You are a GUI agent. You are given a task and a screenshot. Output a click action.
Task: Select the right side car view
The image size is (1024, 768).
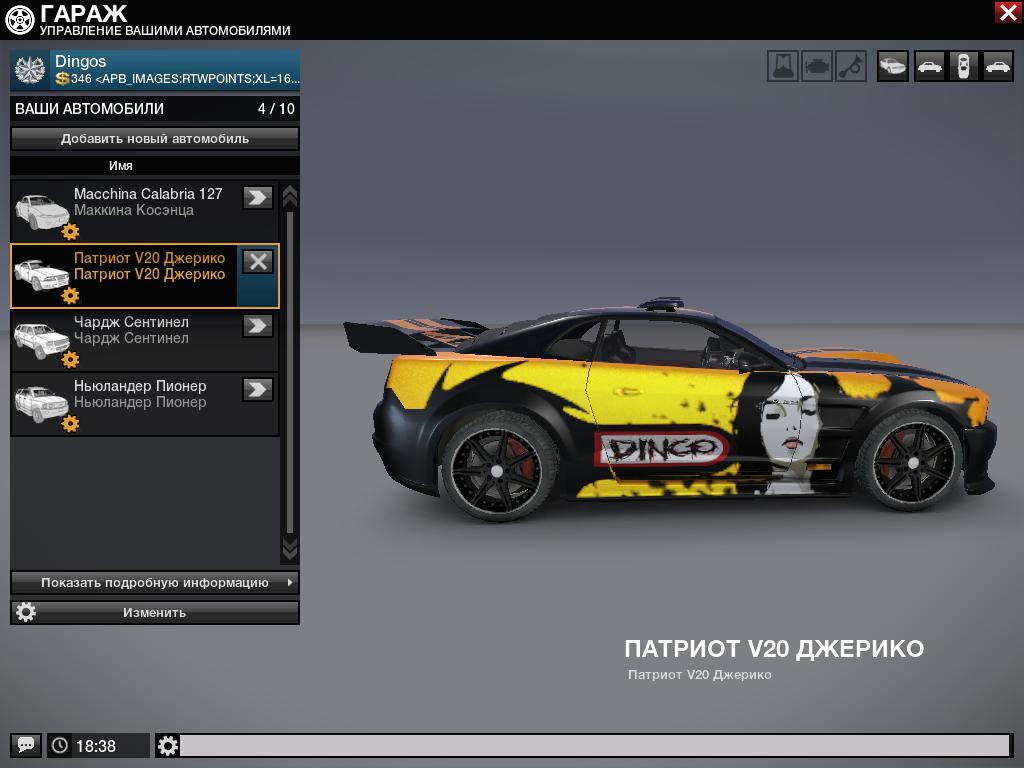997,66
